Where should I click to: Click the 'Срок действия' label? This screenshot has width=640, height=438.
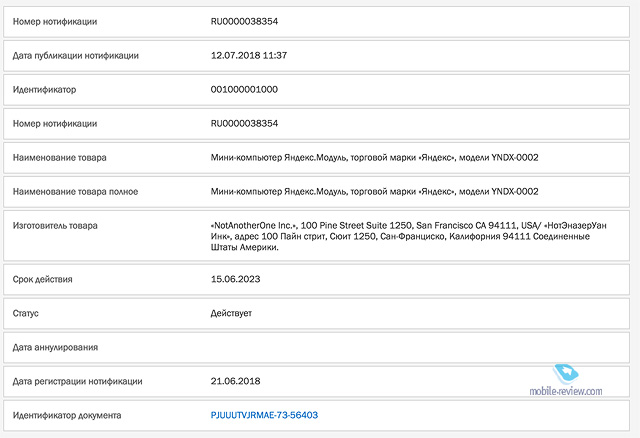pyautogui.click(x=42, y=280)
